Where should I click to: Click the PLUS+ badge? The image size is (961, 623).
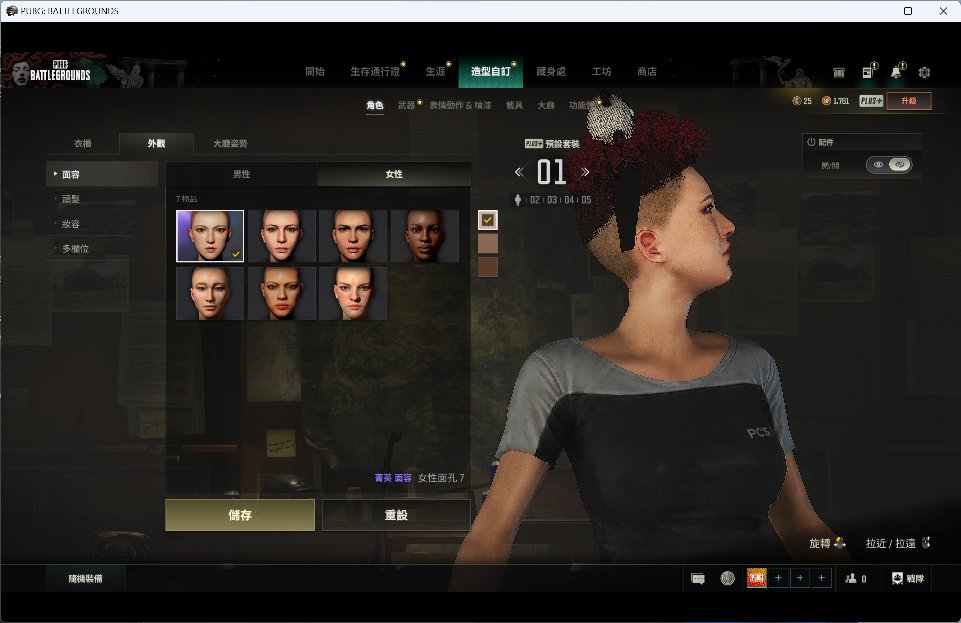tap(870, 101)
